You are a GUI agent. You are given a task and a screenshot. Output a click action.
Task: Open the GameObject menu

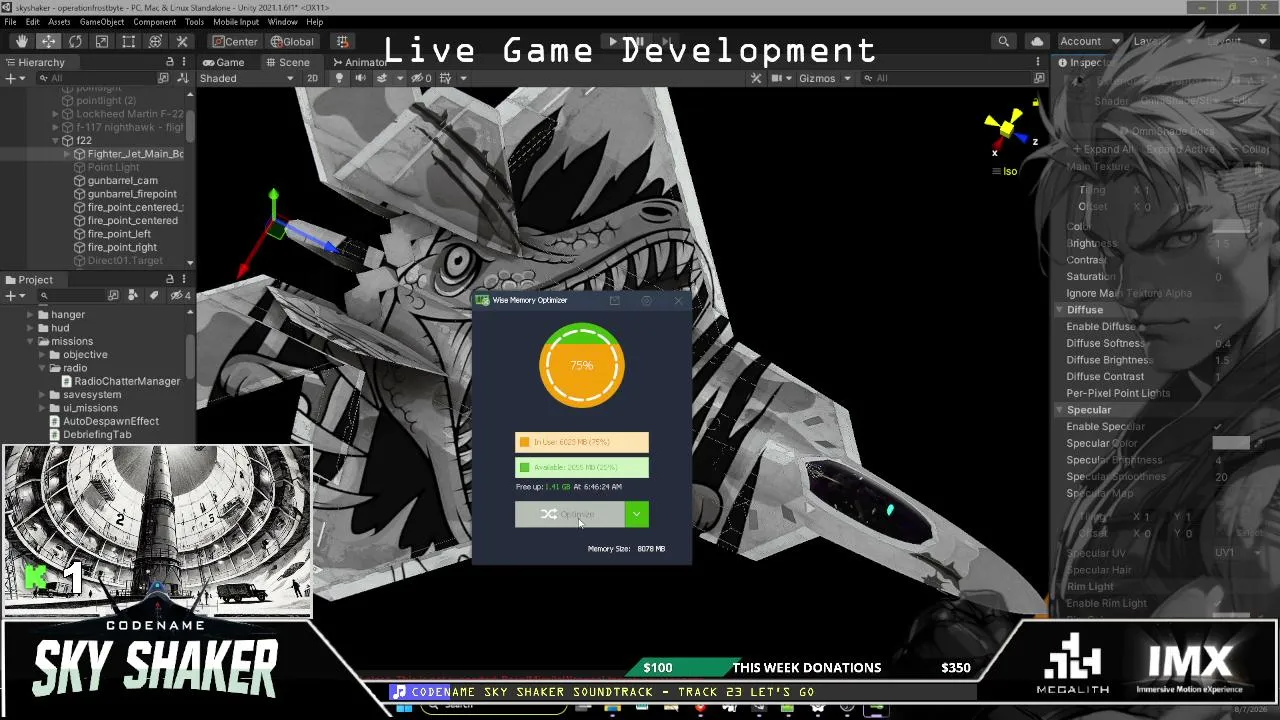102,22
